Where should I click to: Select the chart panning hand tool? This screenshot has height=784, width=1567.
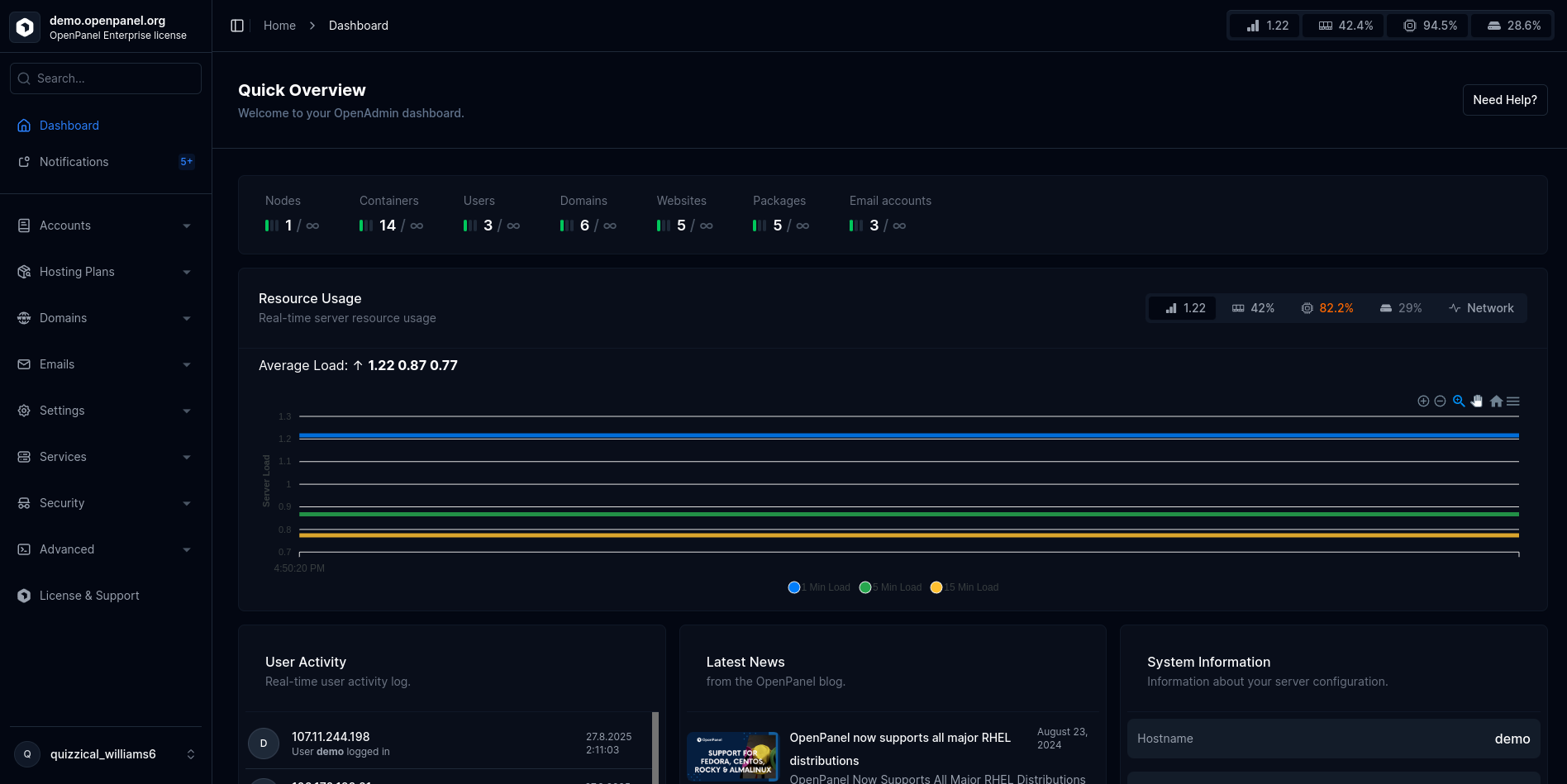click(1477, 402)
